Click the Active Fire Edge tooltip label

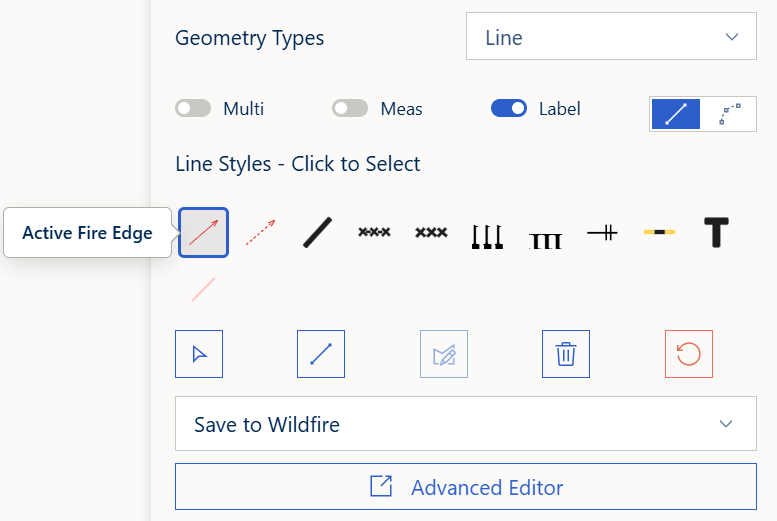87,232
